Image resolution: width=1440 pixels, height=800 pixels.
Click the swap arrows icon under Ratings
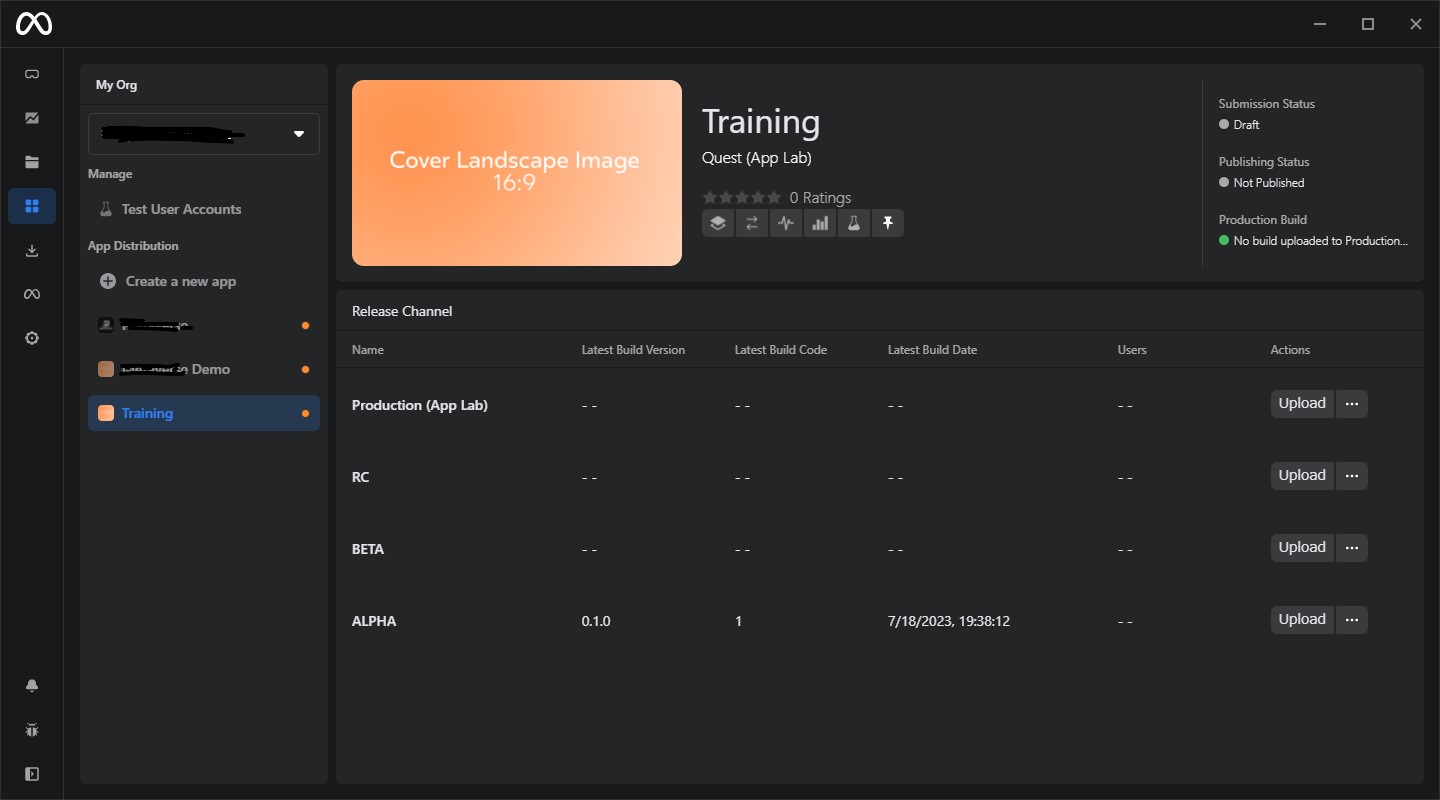click(x=752, y=224)
